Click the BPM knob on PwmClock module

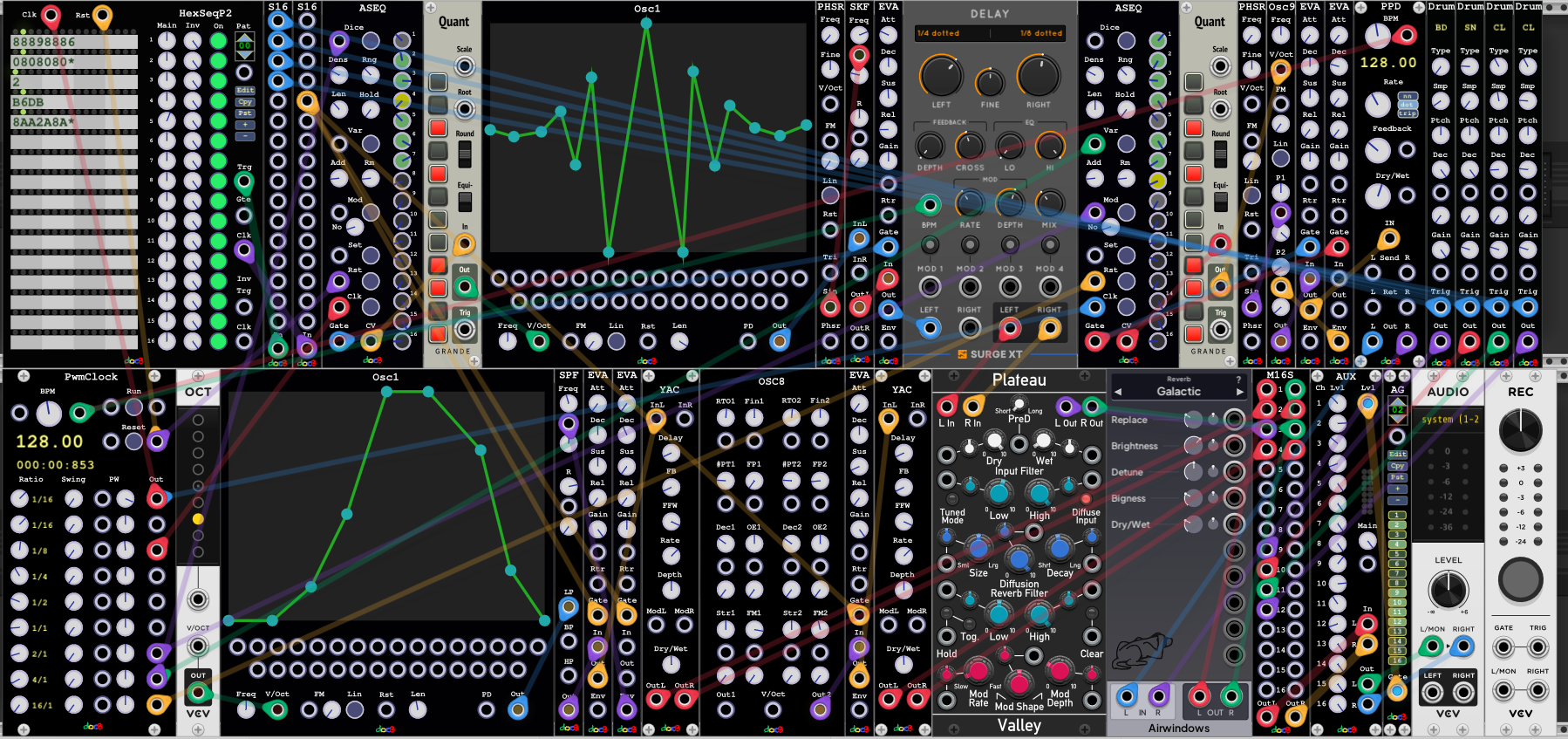pos(49,413)
